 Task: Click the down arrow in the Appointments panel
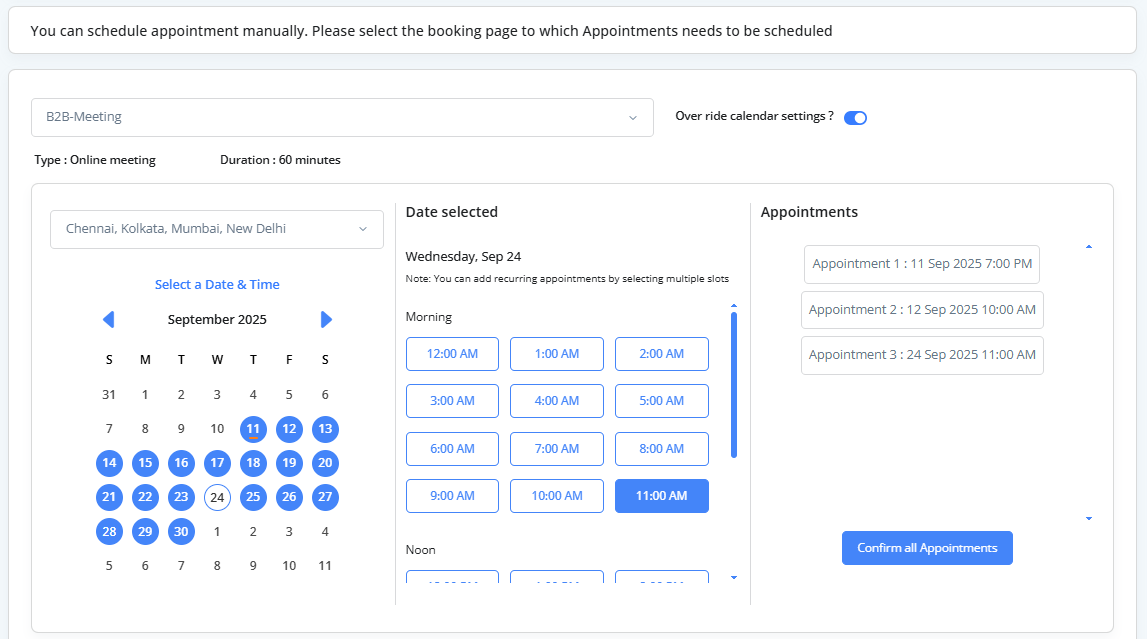tap(1088, 519)
